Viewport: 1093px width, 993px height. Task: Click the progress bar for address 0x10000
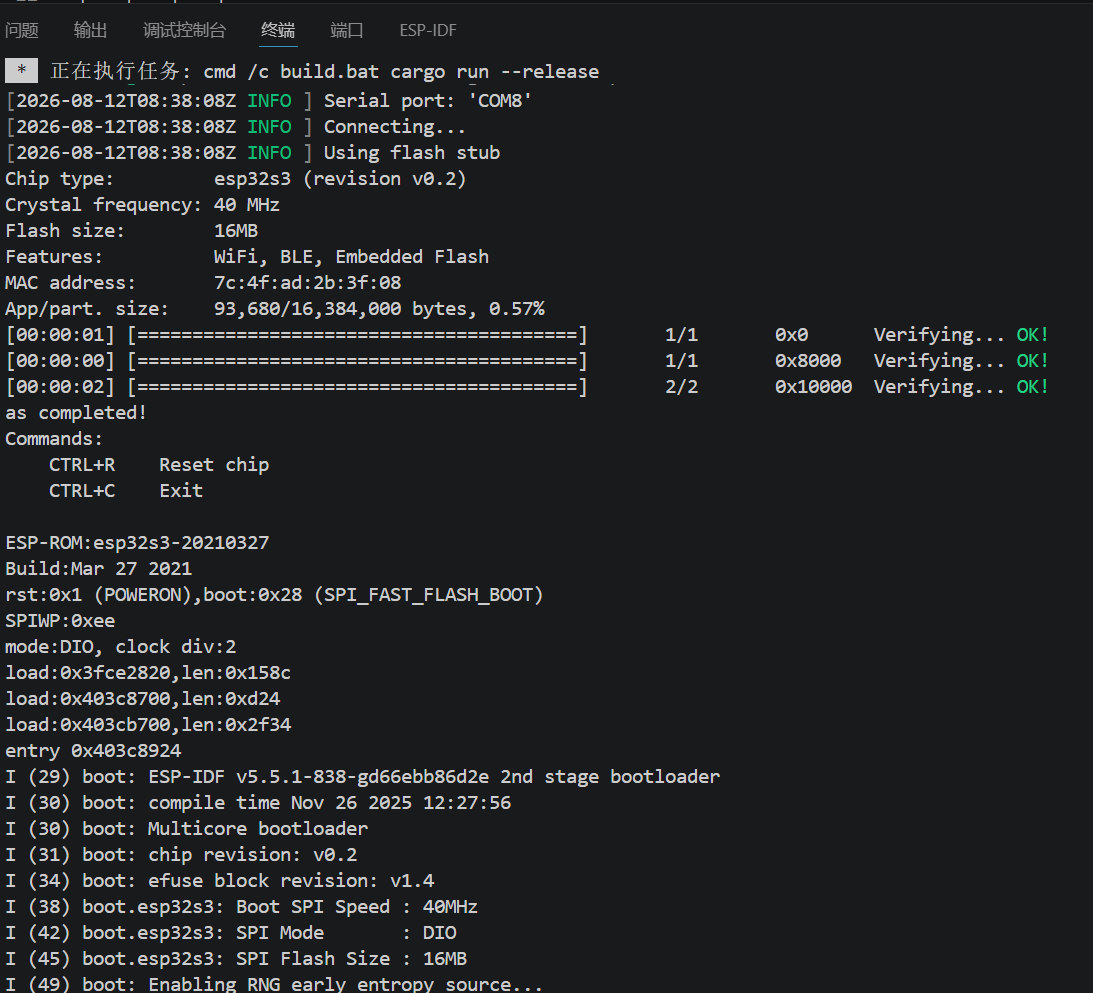tap(358, 387)
